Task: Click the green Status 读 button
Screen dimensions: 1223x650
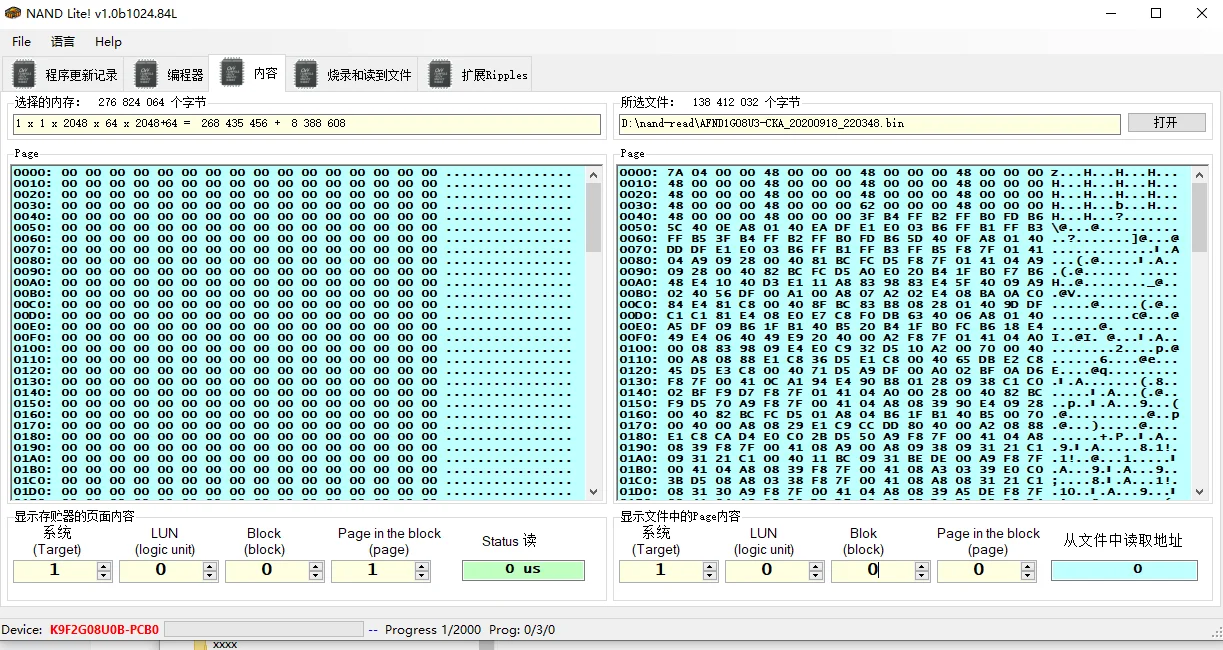Action: 523,570
